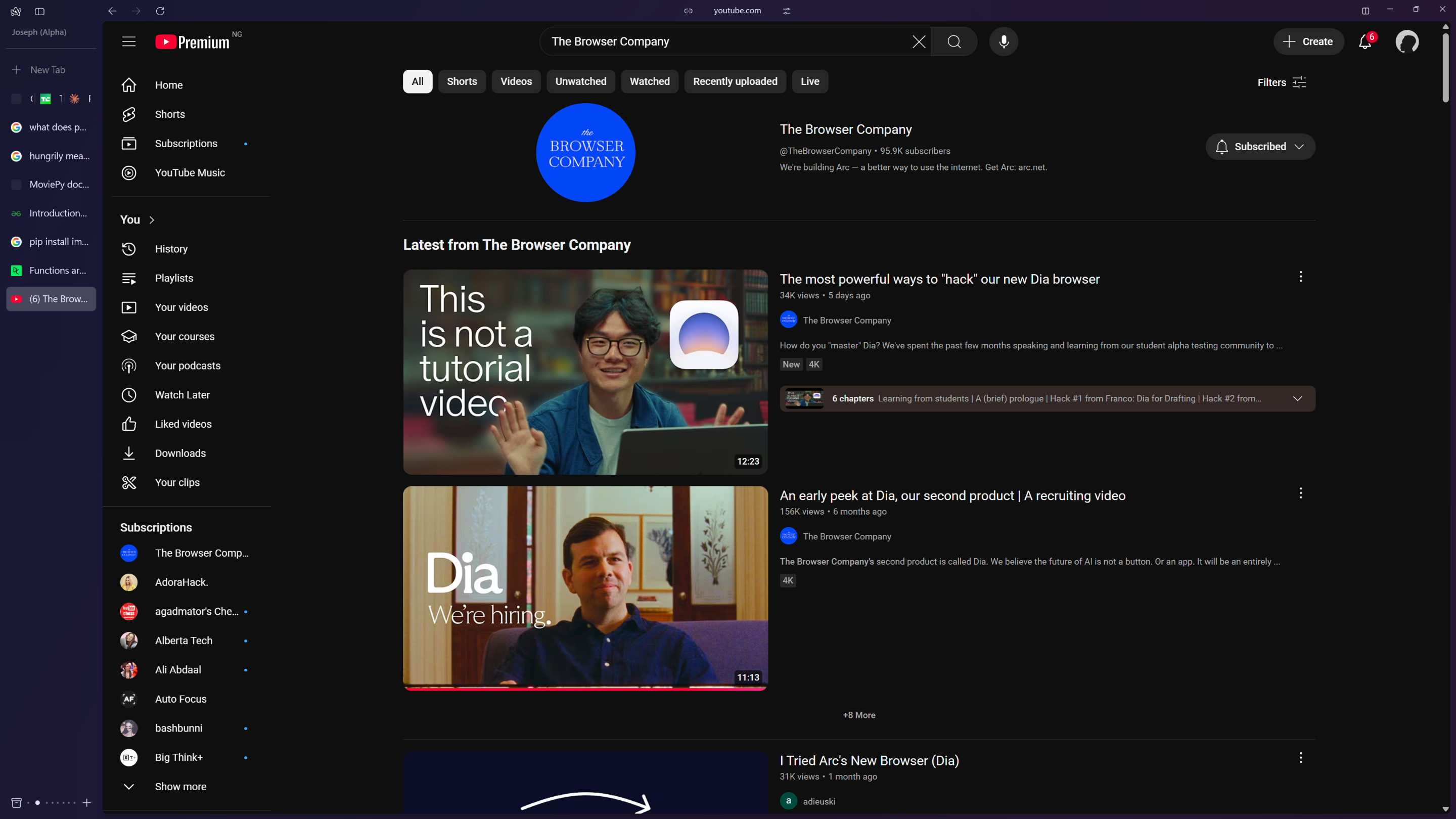Click the YouTube Premium logo

[192, 42]
